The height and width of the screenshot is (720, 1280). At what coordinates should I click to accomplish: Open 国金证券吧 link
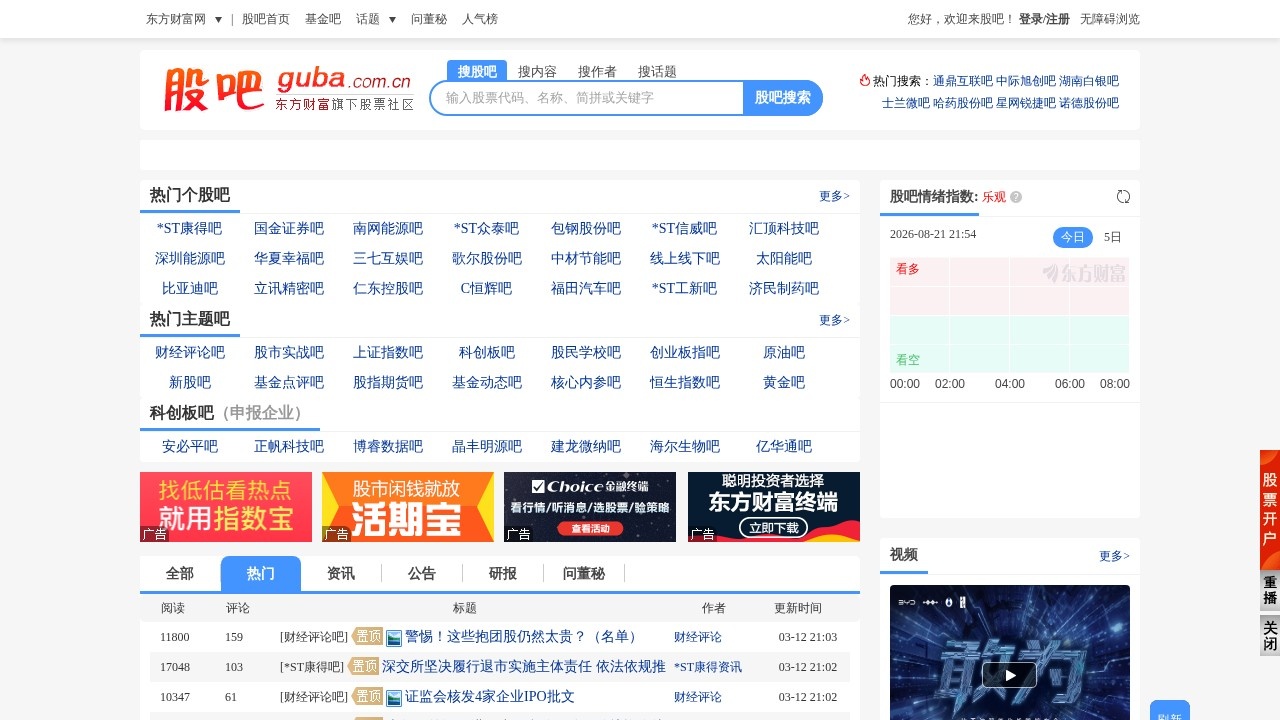click(x=289, y=229)
